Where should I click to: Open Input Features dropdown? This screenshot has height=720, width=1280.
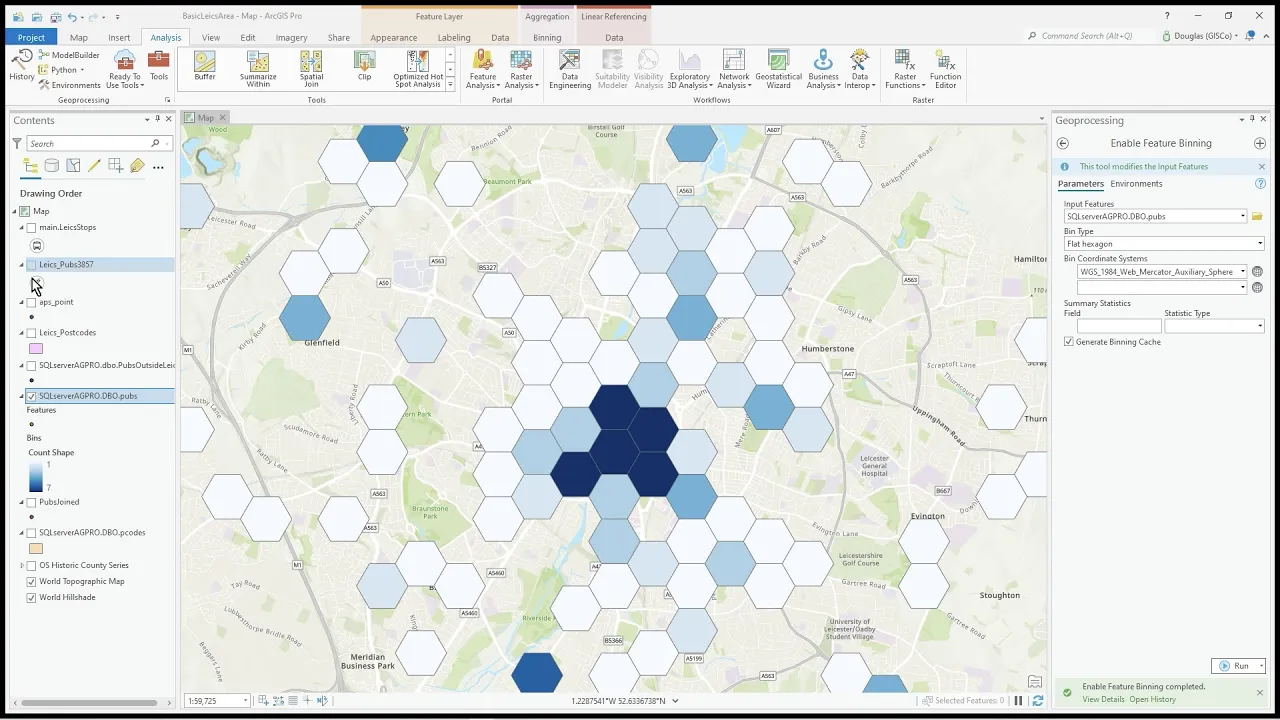point(1243,216)
